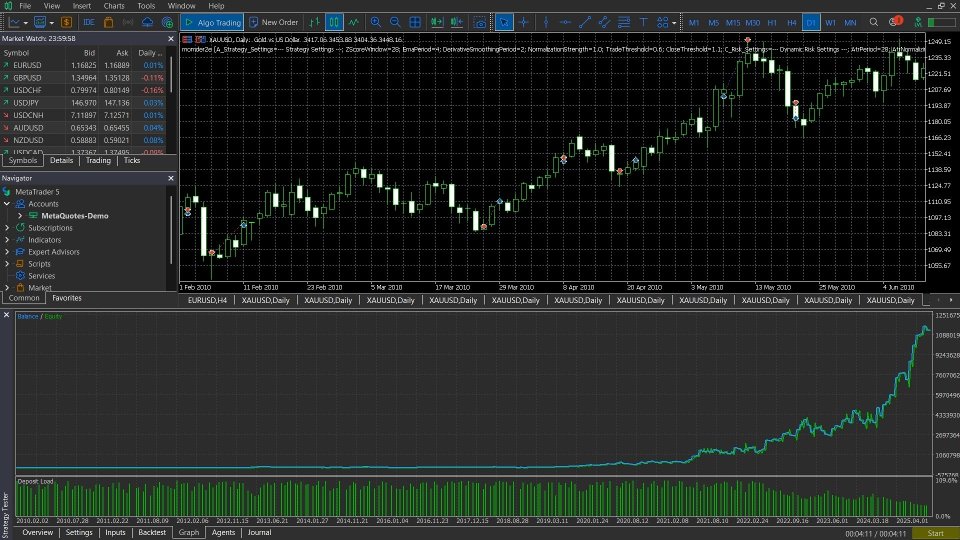
Task: Select USDJPY row in Market Watch
Action: pyautogui.click(x=84, y=103)
